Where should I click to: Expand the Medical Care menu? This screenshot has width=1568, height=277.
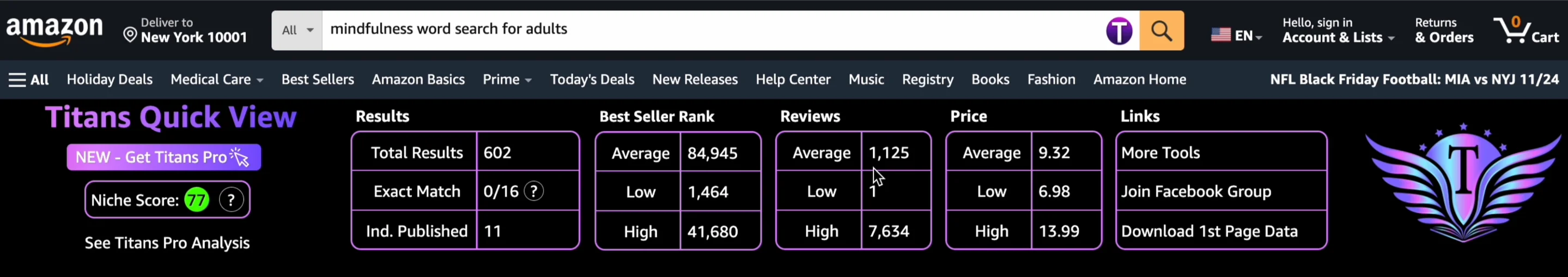tap(217, 80)
